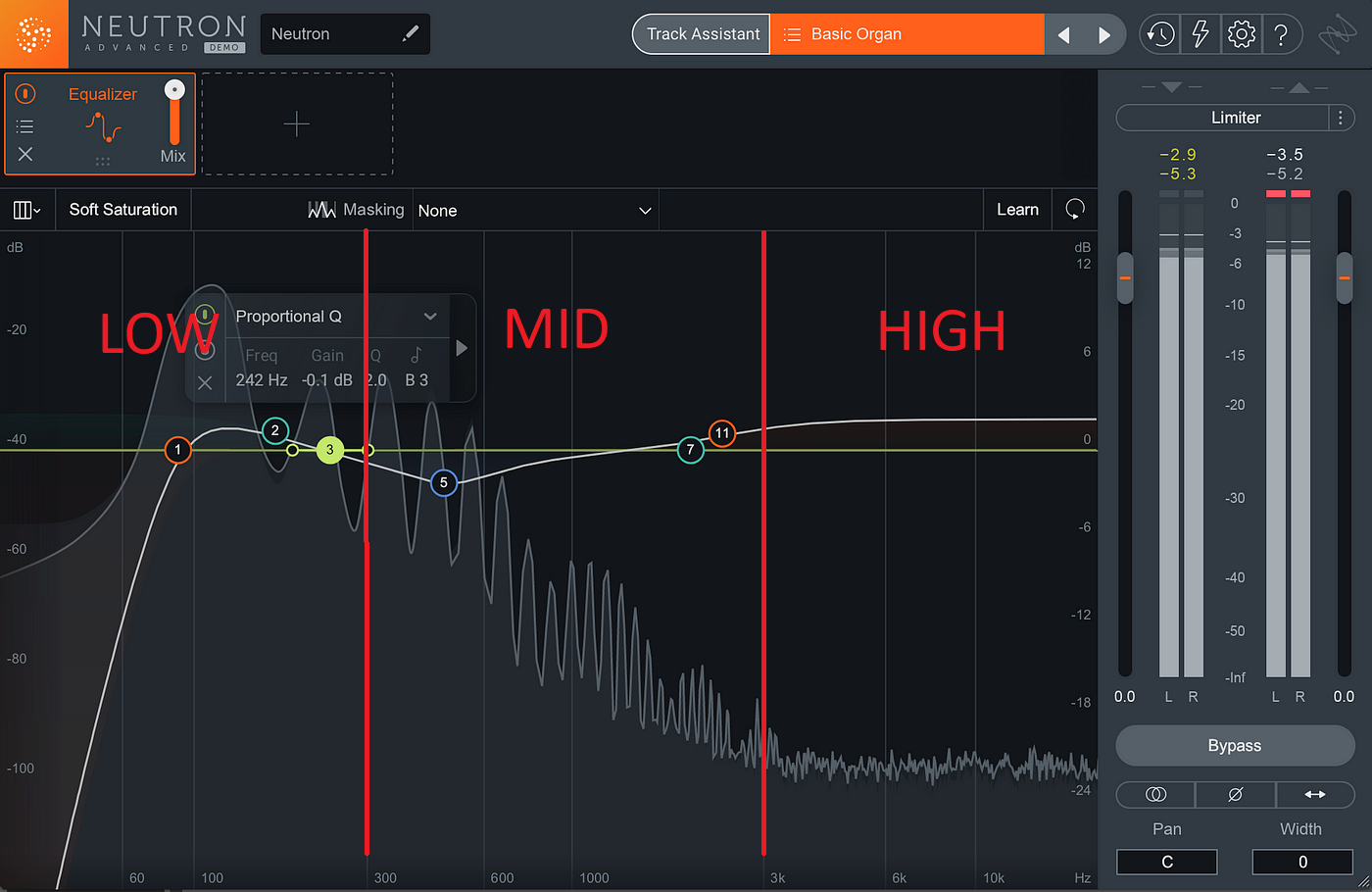
Task: Click the stereo channel link circles icon
Action: pos(1156,794)
